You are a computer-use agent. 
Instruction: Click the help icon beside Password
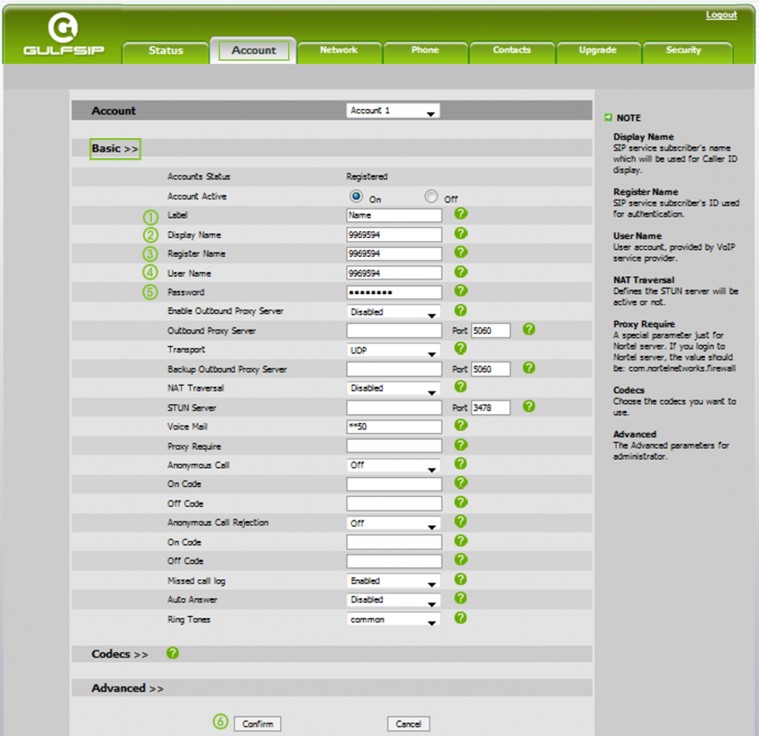[x=461, y=291]
